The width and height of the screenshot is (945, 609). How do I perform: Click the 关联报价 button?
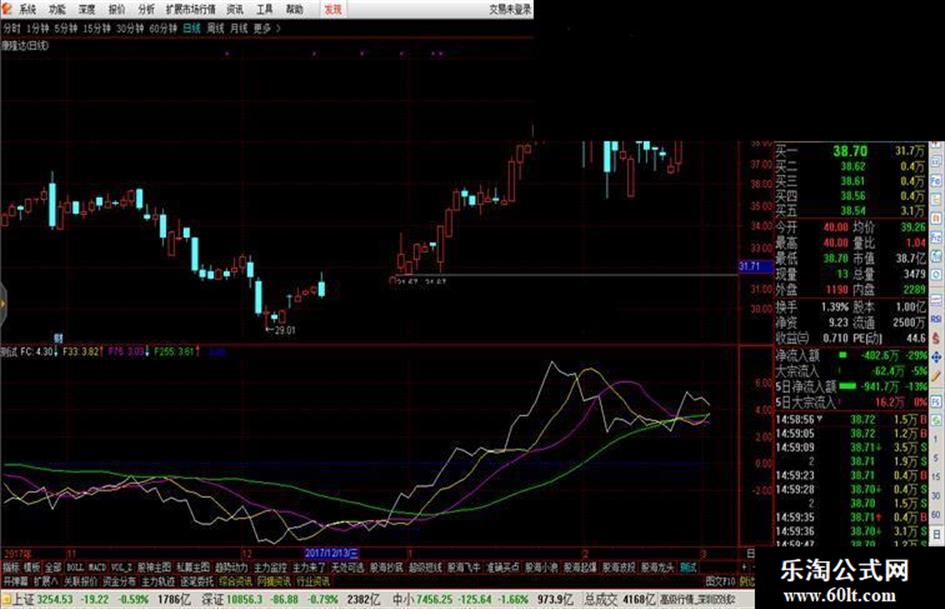[x=81, y=581]
